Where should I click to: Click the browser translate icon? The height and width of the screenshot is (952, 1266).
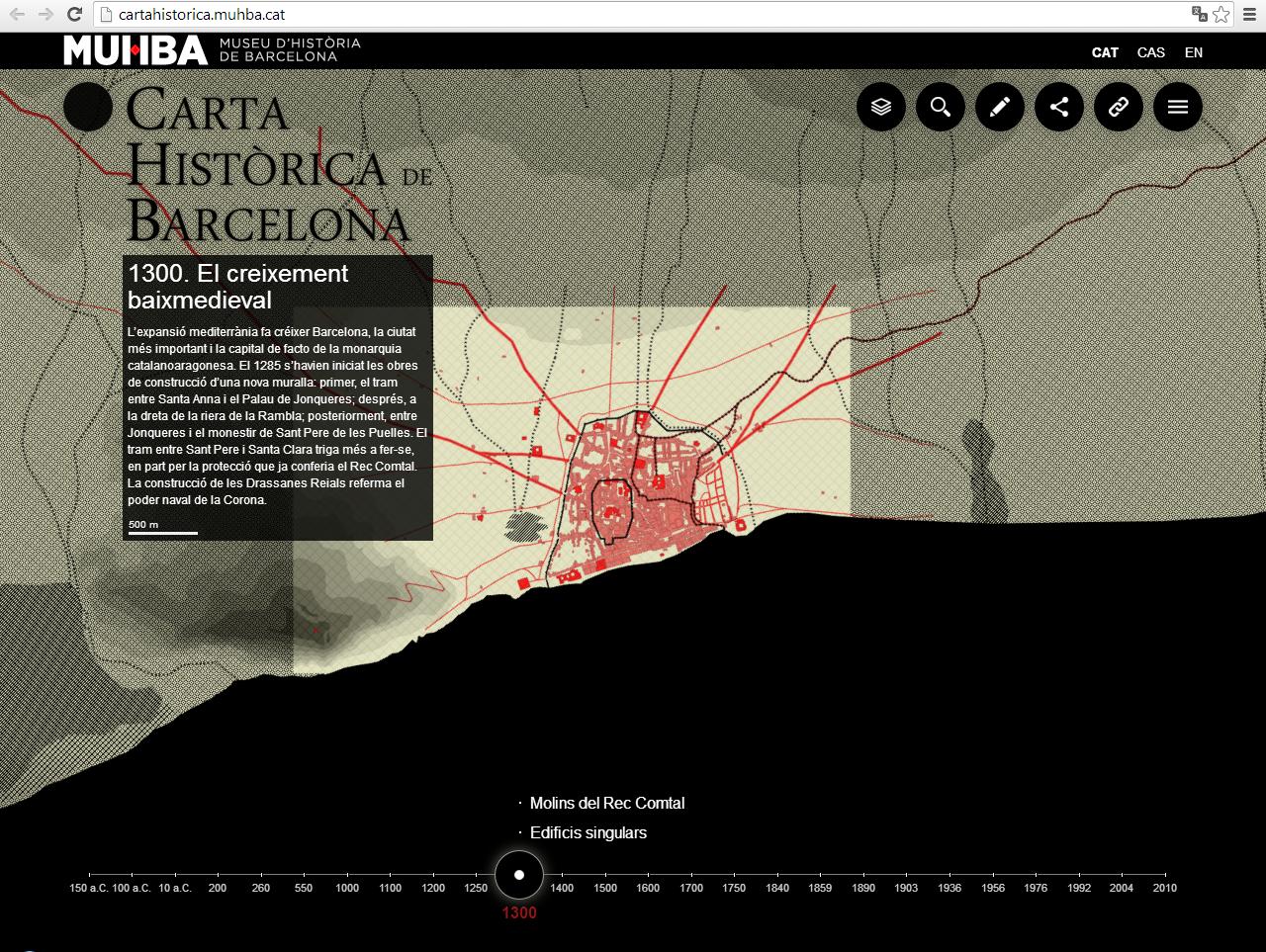point(1200,15)
